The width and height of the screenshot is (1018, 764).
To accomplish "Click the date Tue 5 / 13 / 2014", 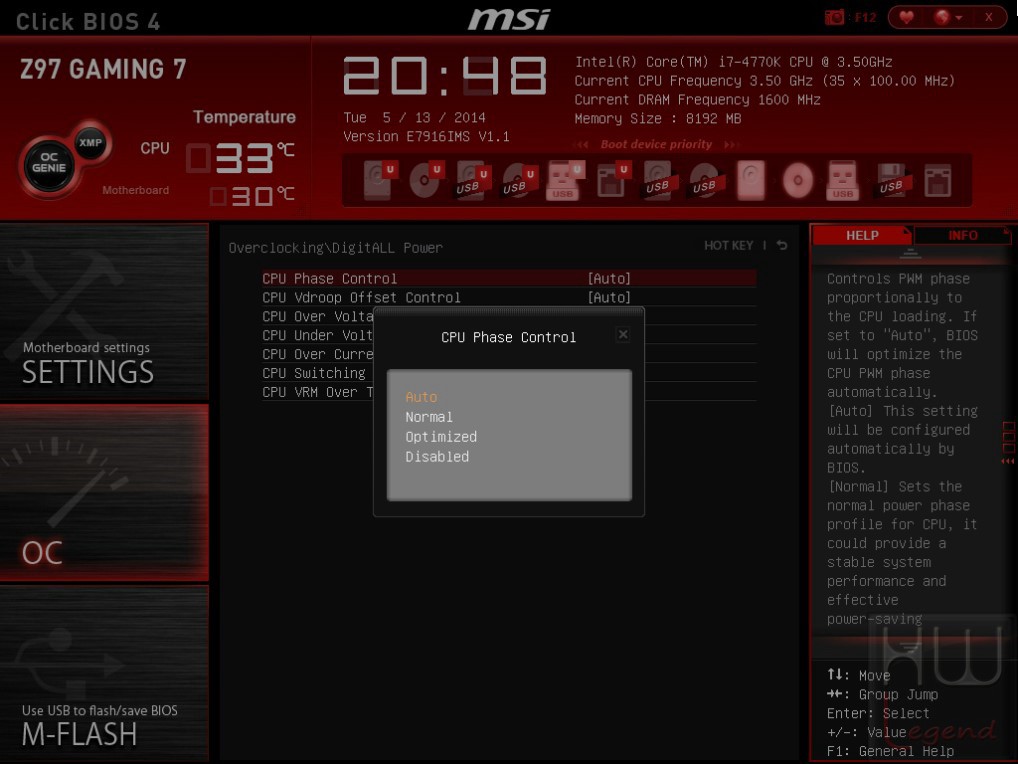I will [414, 117].
